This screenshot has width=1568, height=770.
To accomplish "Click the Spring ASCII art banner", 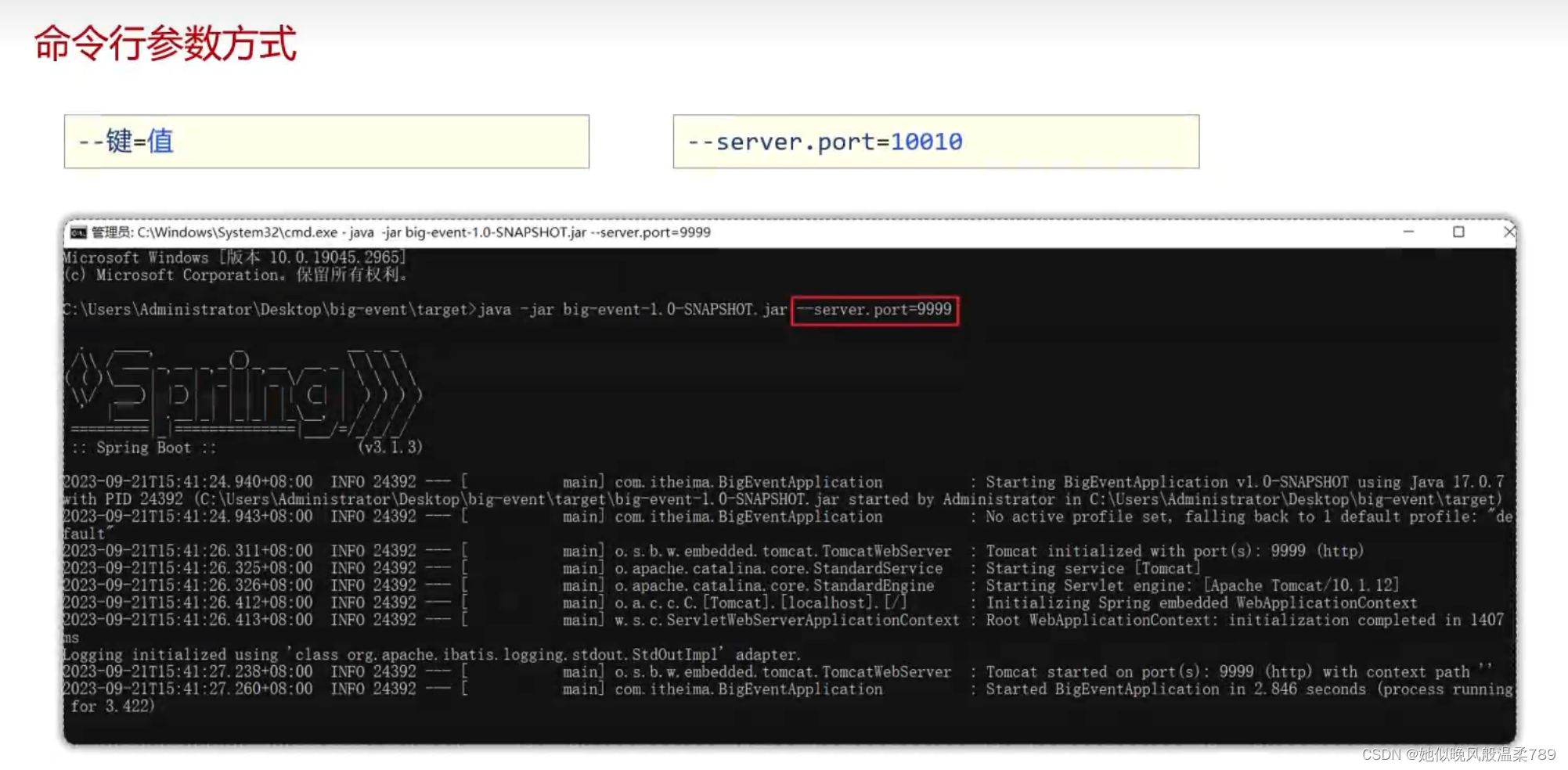I will click(x=245, y=393).
